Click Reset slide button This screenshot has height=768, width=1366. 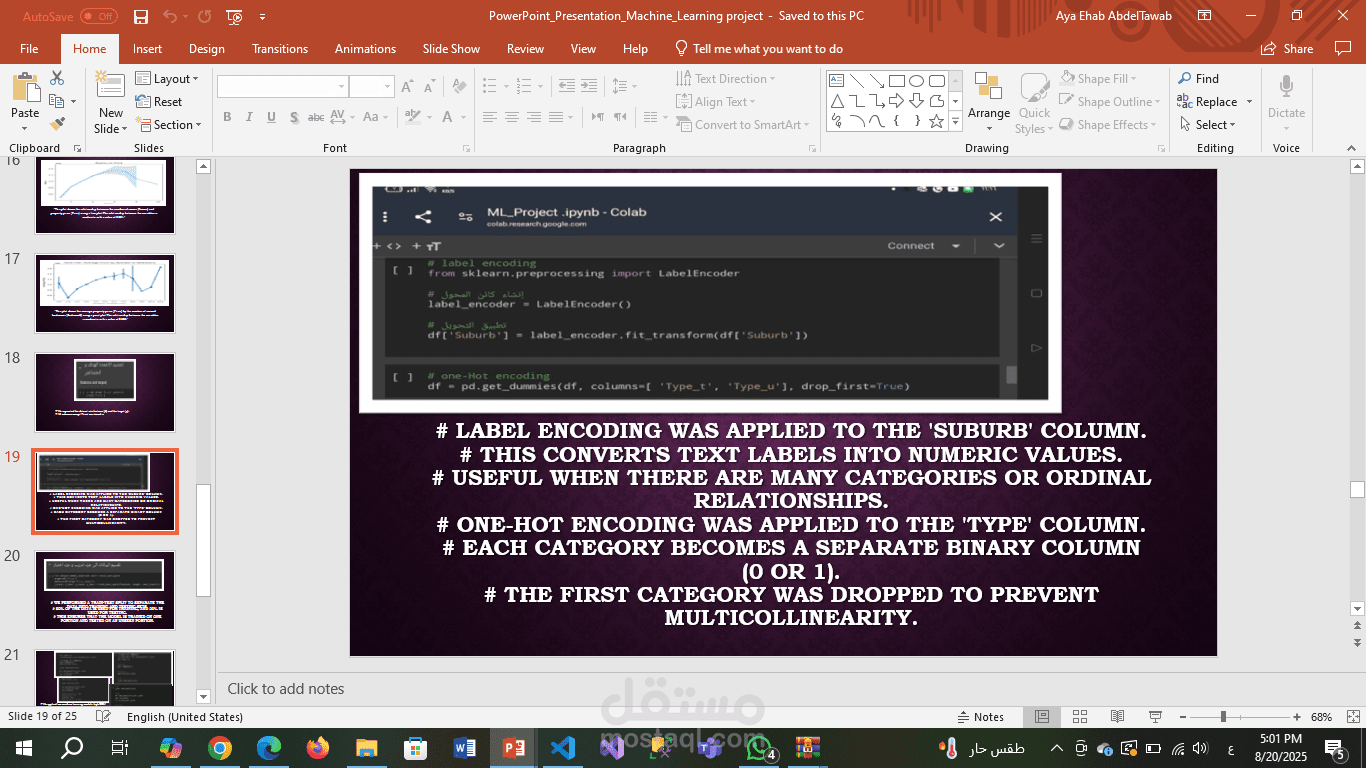[x=159, y=102]
